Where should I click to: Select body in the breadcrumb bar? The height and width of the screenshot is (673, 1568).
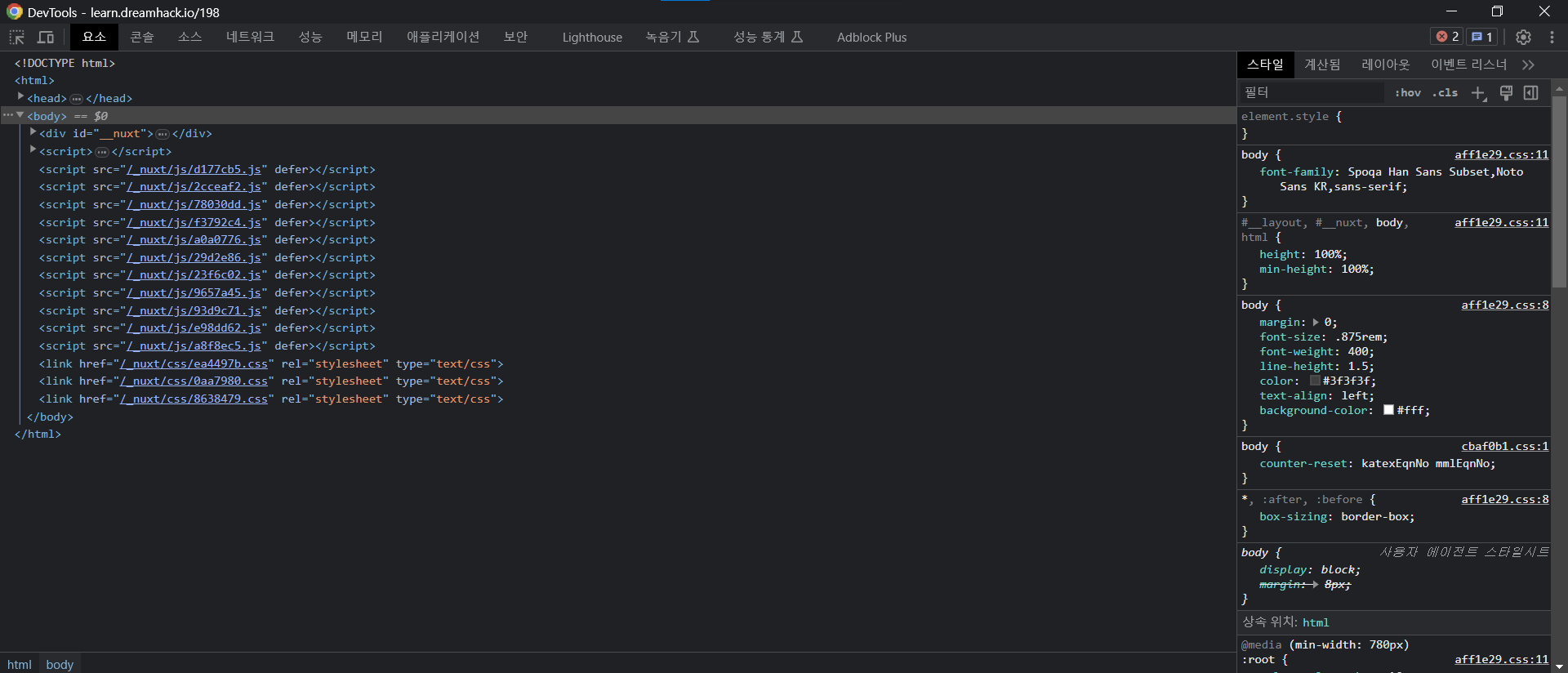tap(60, 665)
